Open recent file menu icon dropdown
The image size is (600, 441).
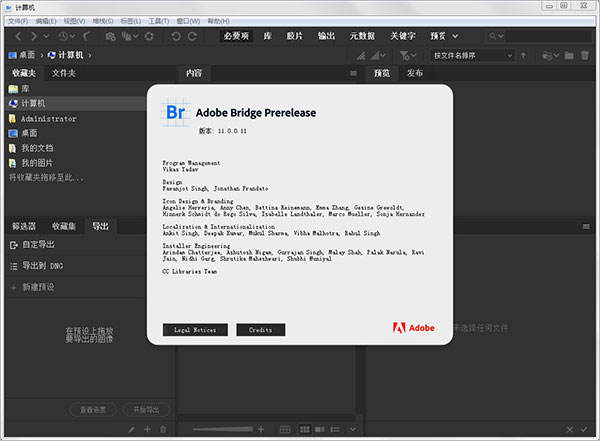click(x=550, y=56)
